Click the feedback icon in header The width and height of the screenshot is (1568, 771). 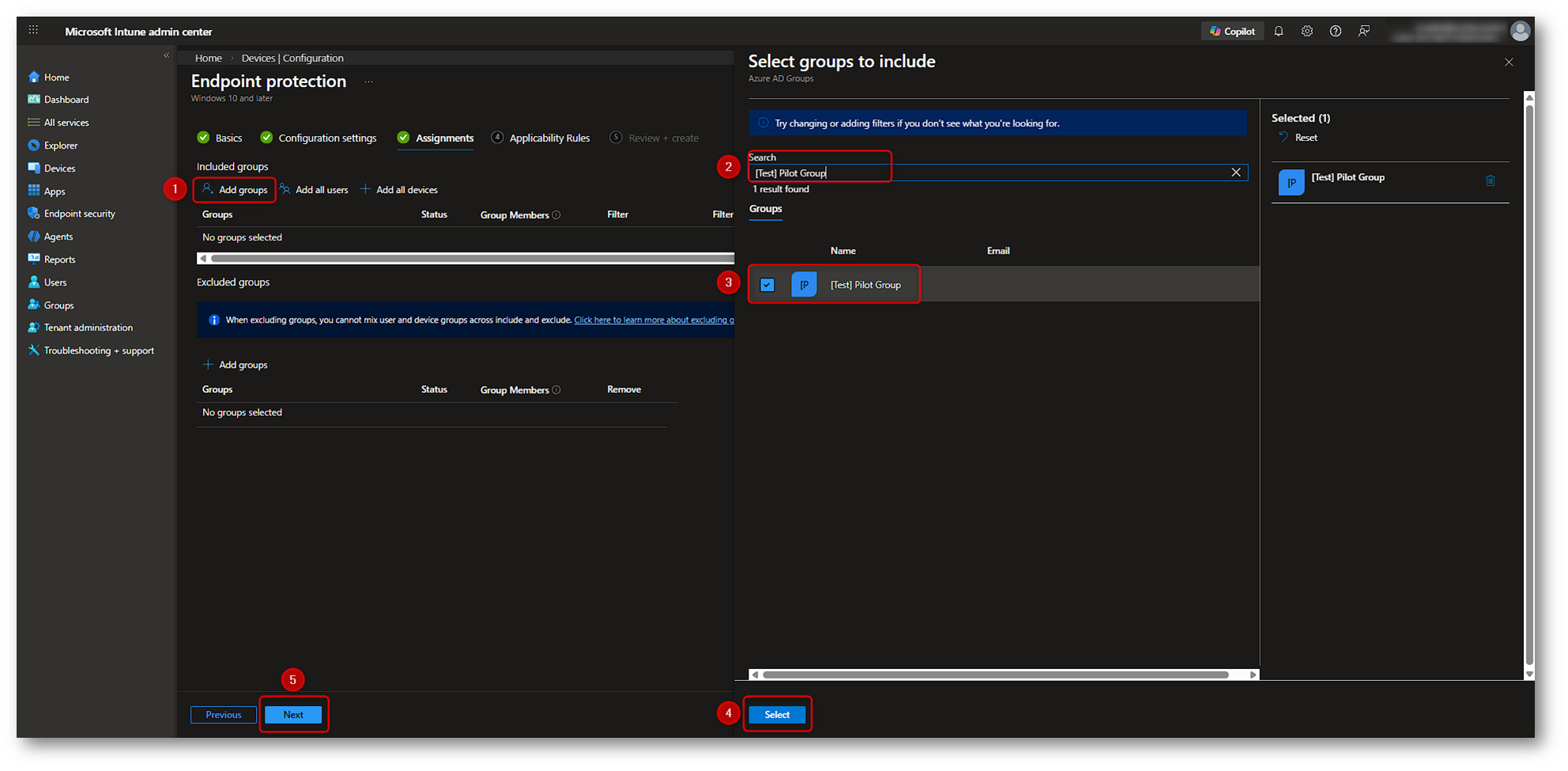[x=1364, y=32]
